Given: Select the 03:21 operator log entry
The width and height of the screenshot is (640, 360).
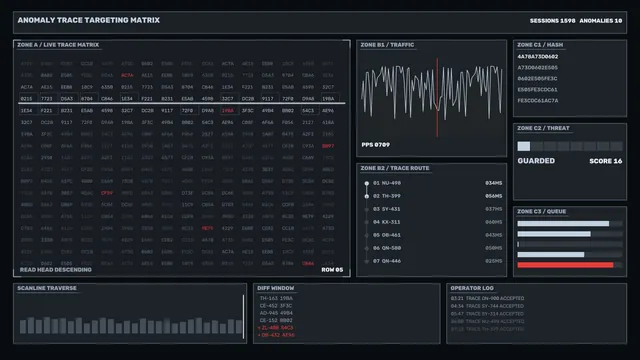Looking at the screenshot, I should click(487, 298).
